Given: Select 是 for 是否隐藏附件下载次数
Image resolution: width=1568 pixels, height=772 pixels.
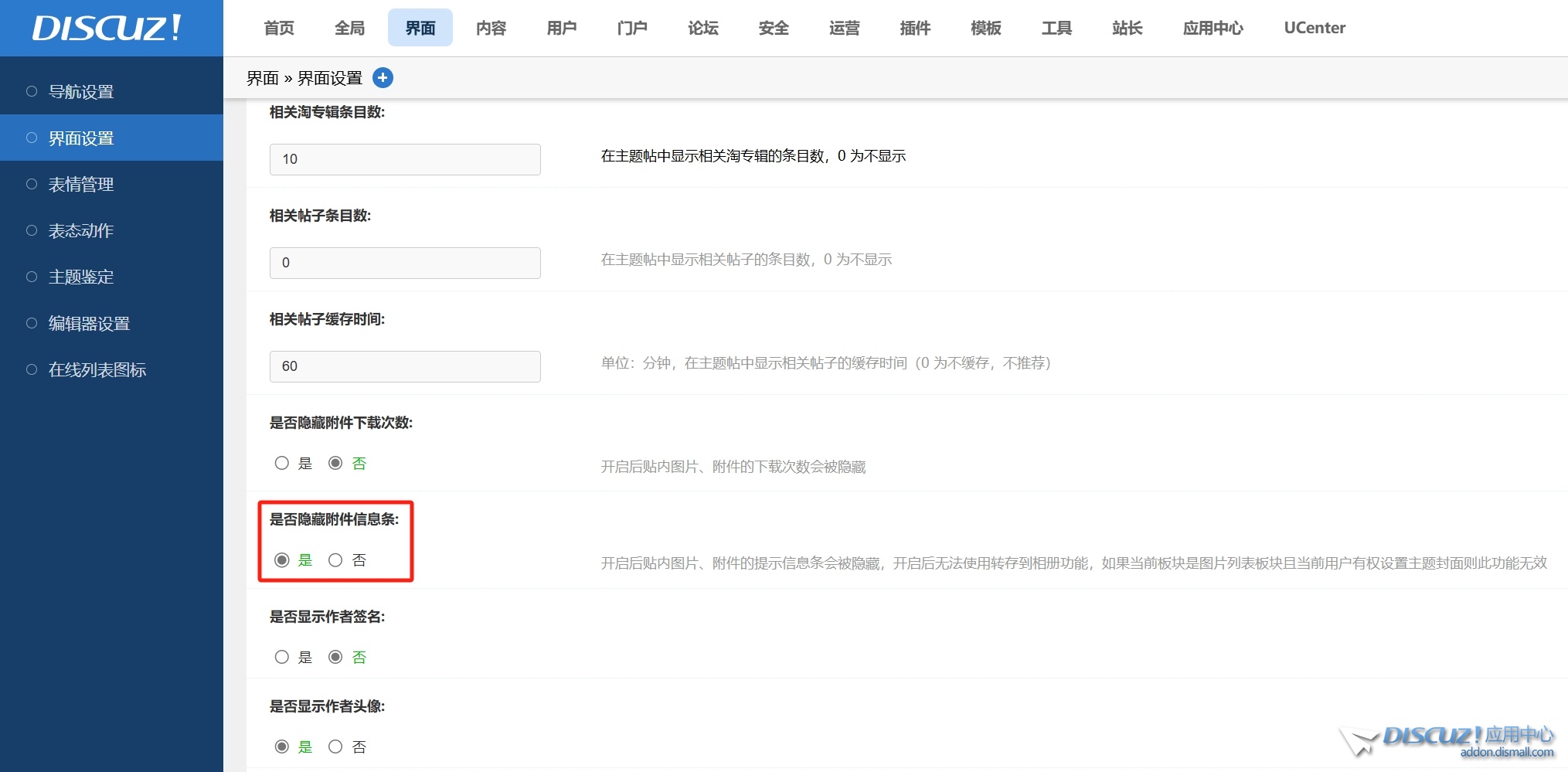Looking at the screenshot, I should (282, 464).
